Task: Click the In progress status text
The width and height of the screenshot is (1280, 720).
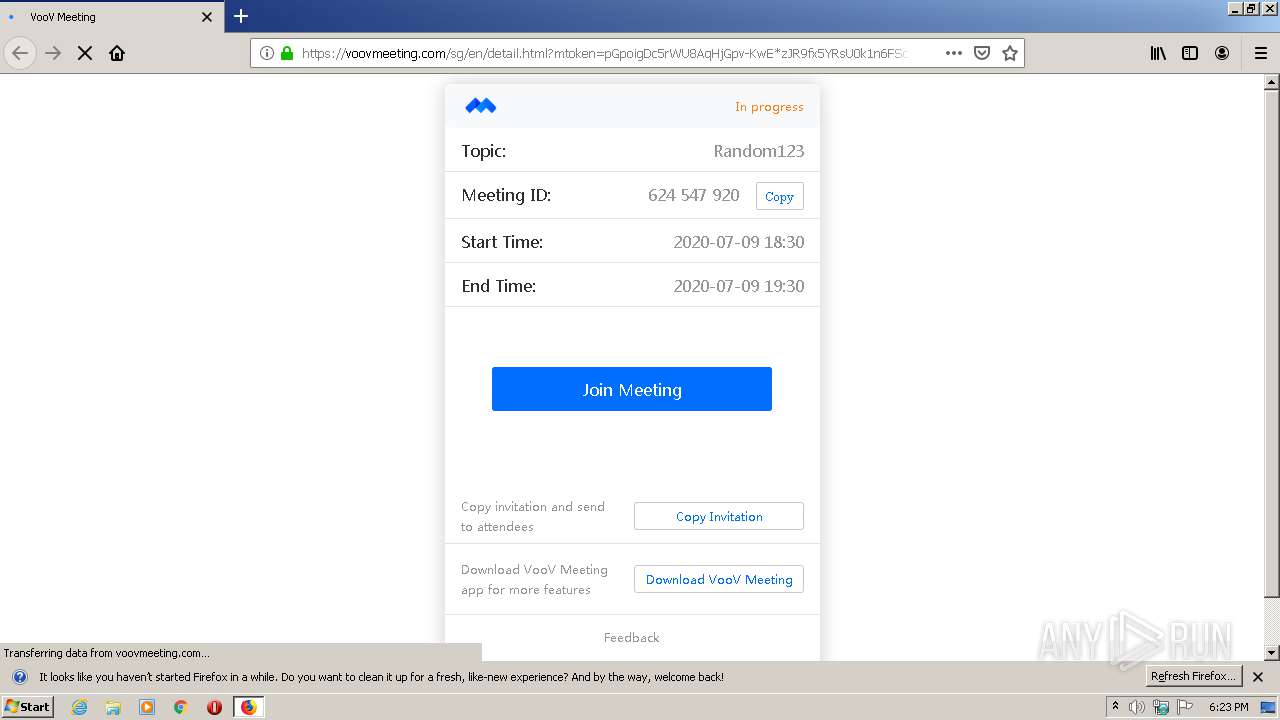Action: 769,107
